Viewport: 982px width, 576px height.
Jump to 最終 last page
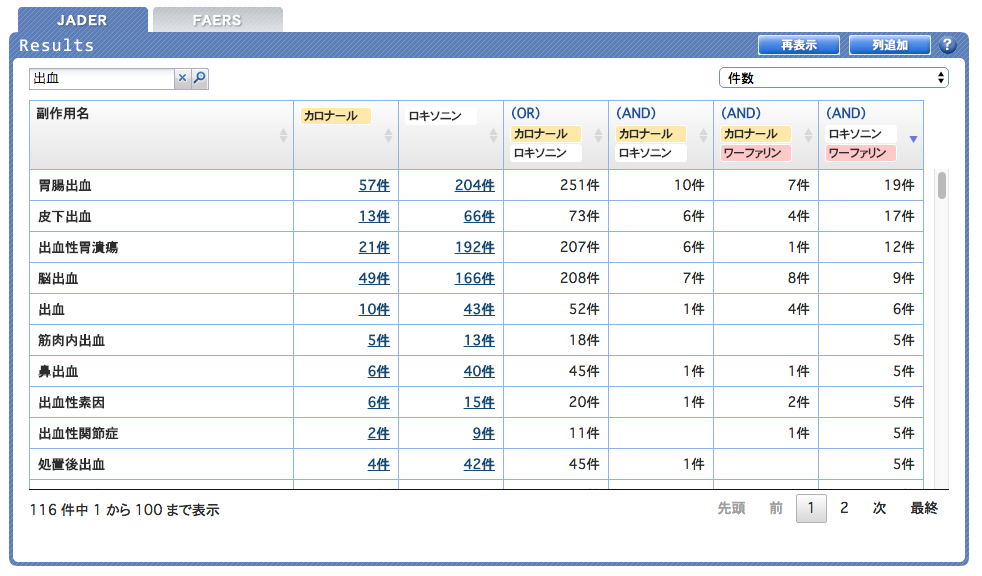tap(924, 508)
